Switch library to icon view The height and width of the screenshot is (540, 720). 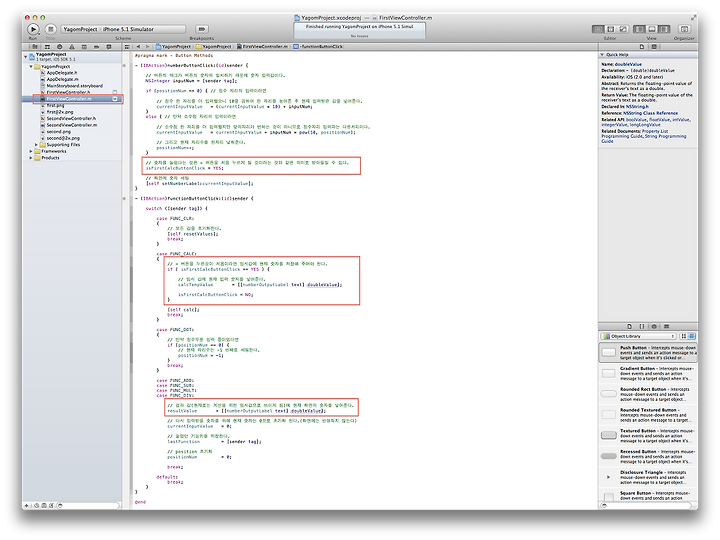pos(684,336)
